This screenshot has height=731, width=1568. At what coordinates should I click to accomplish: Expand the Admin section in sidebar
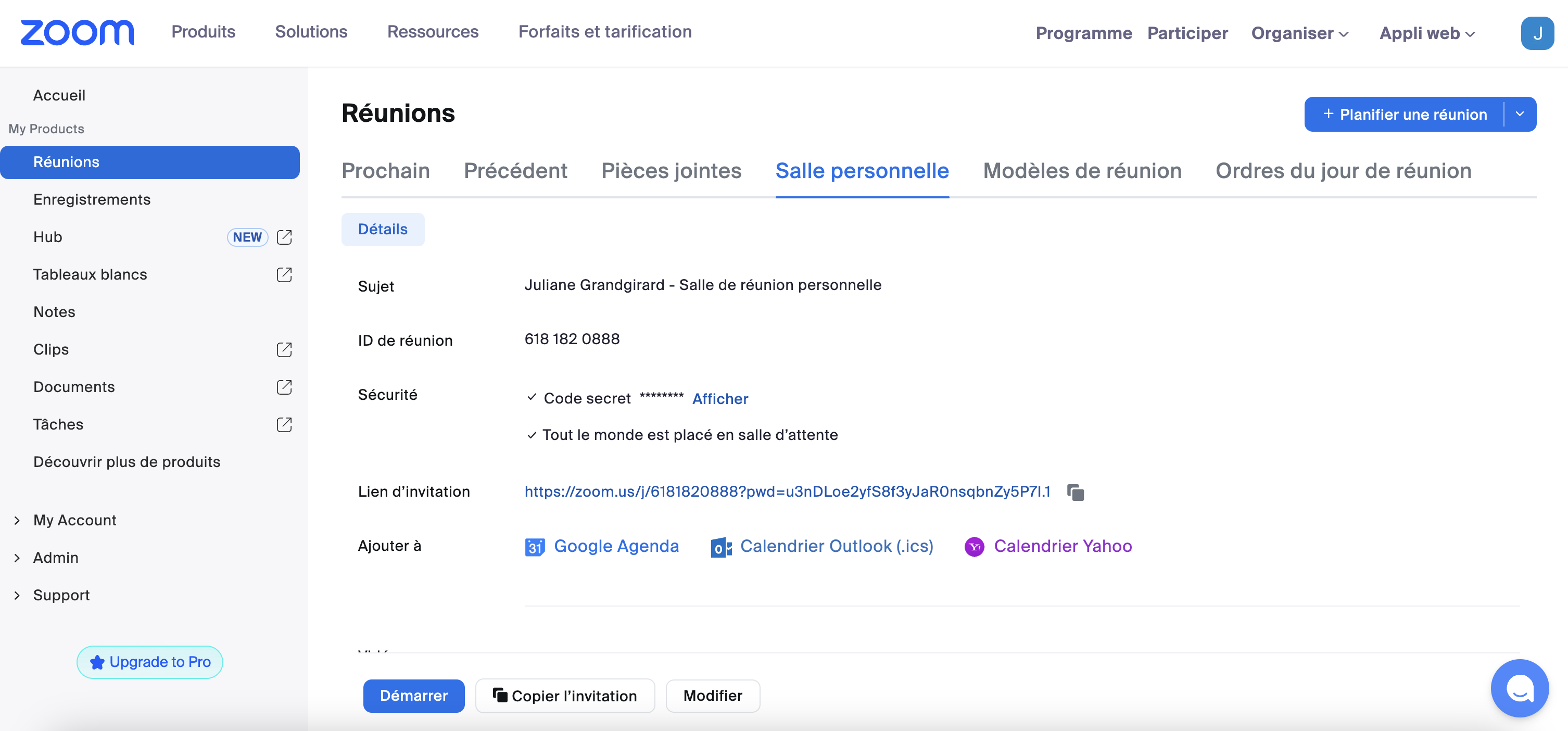pyautogui.click(x=17, y=558)
